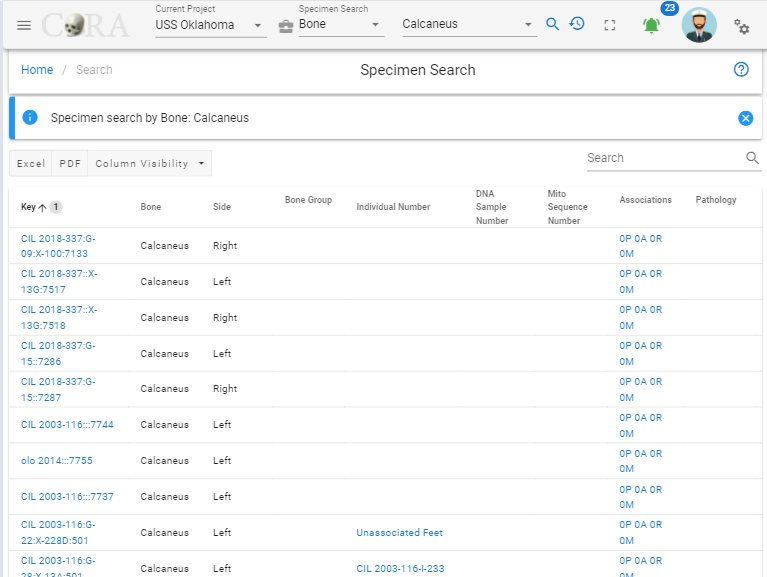Open the help question mark icon
The width and height of the screenshot is (767, 577).
(741, 69)
